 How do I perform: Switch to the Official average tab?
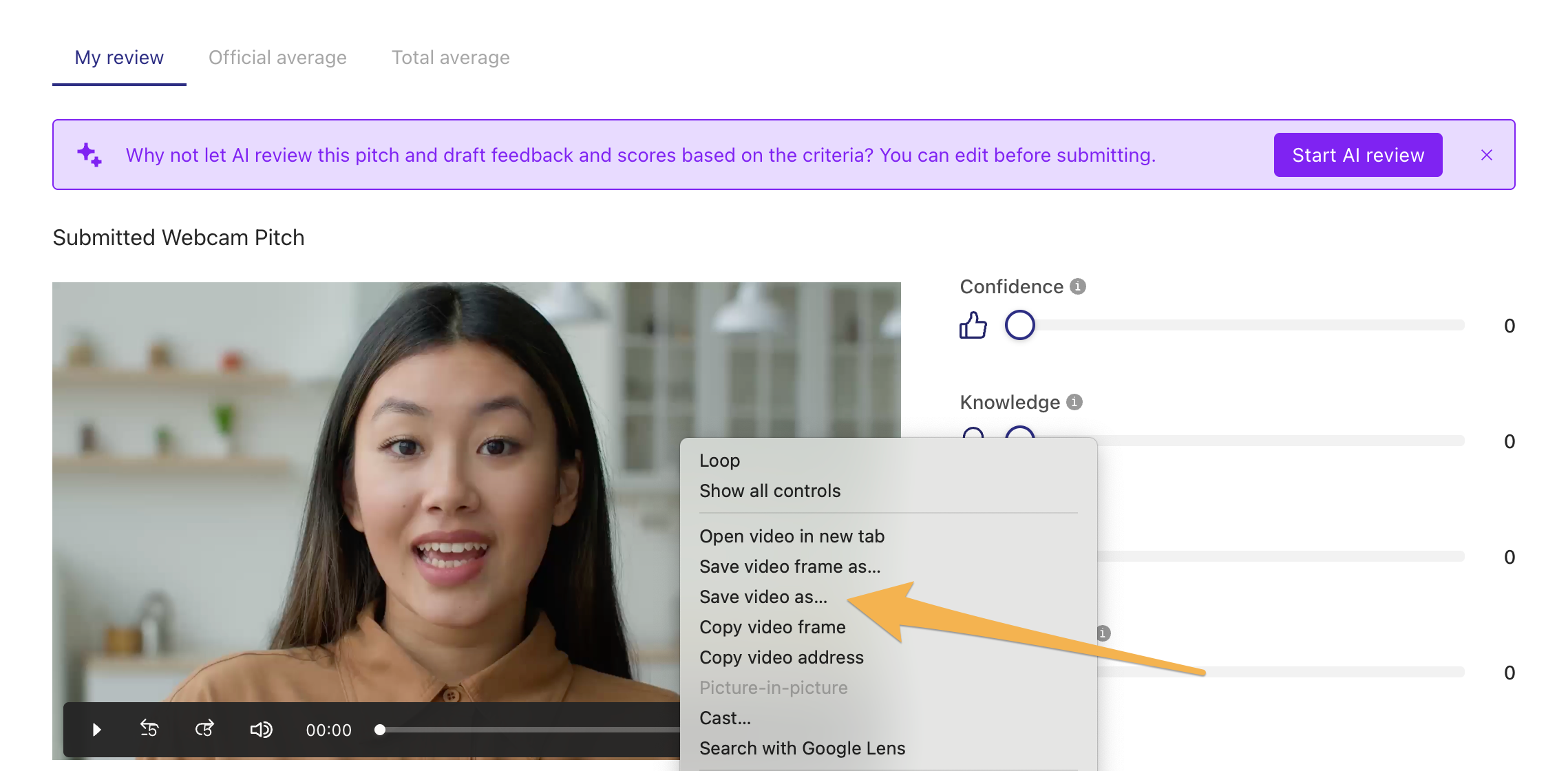277,58
